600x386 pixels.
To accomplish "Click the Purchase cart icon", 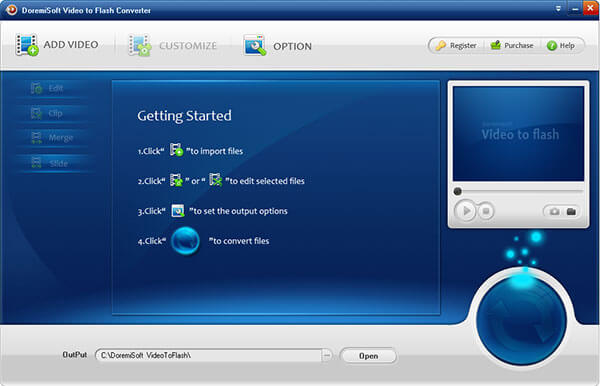I will [x=496, y=45].
